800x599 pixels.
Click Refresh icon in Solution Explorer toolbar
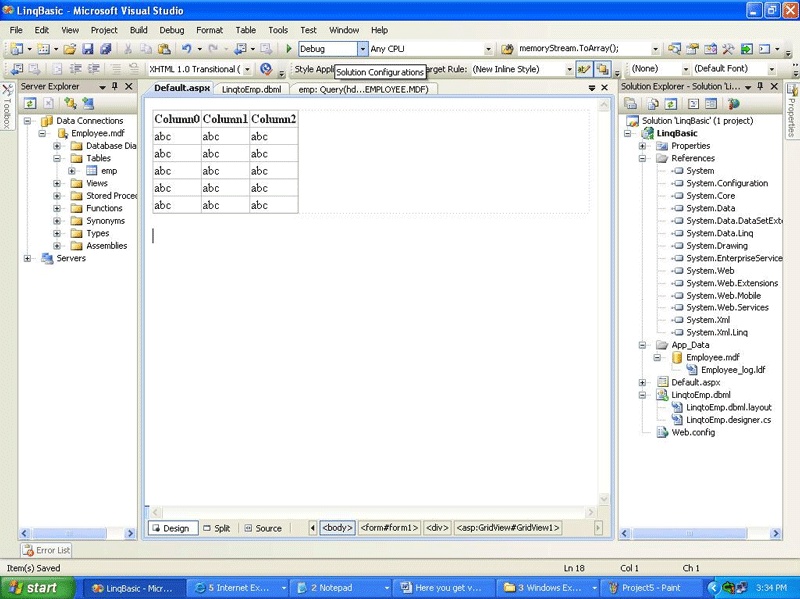tap(669, 103)
